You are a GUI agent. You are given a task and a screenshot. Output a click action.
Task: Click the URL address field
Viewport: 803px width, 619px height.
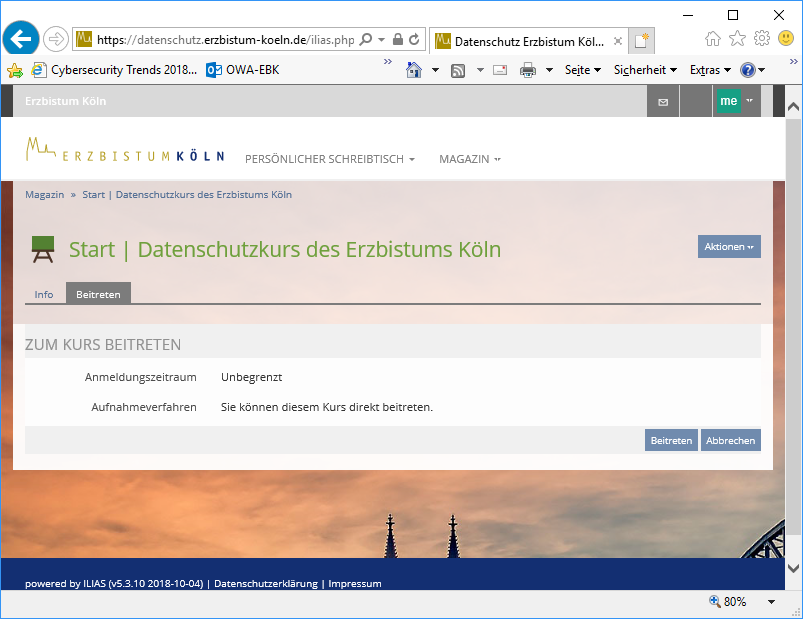pyautogui.click(x=225, y=40)
